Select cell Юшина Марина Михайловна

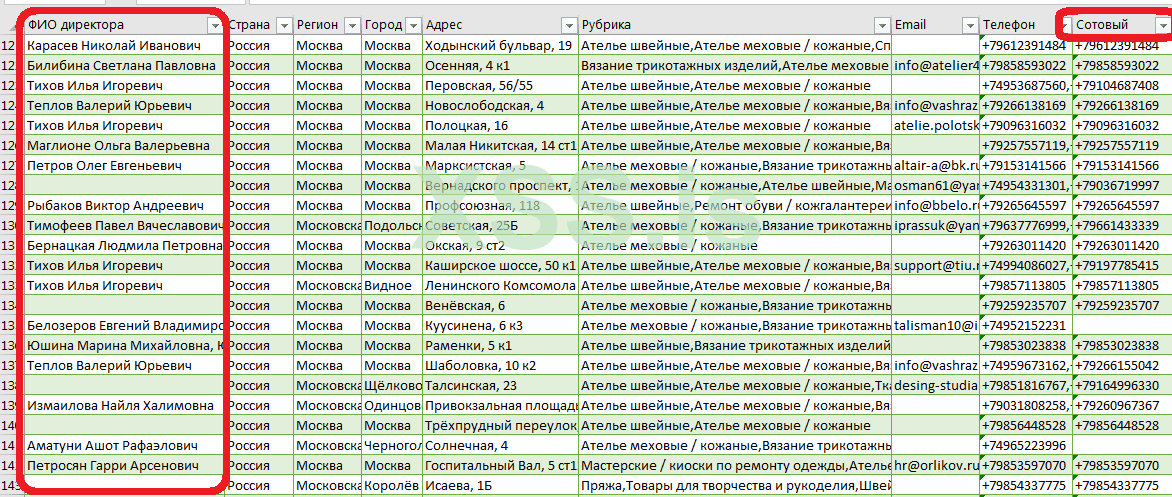click(x=125, y=345)
